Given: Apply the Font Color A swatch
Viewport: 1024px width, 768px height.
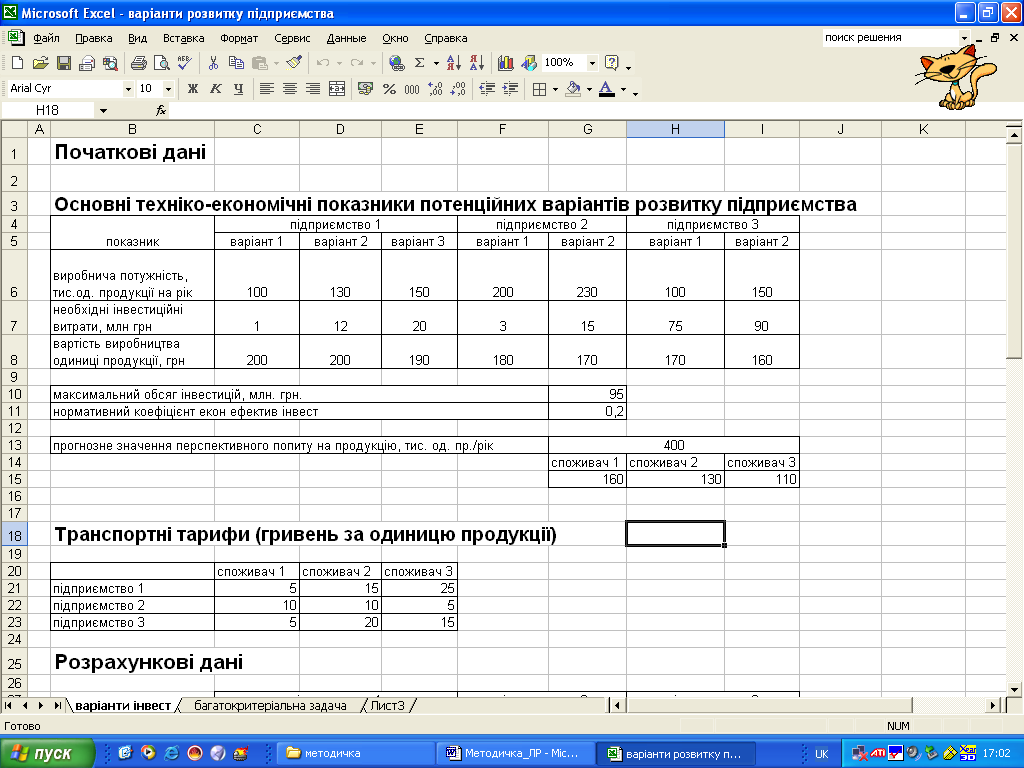Looking at the screenshot, I should [x=607, y=89].
